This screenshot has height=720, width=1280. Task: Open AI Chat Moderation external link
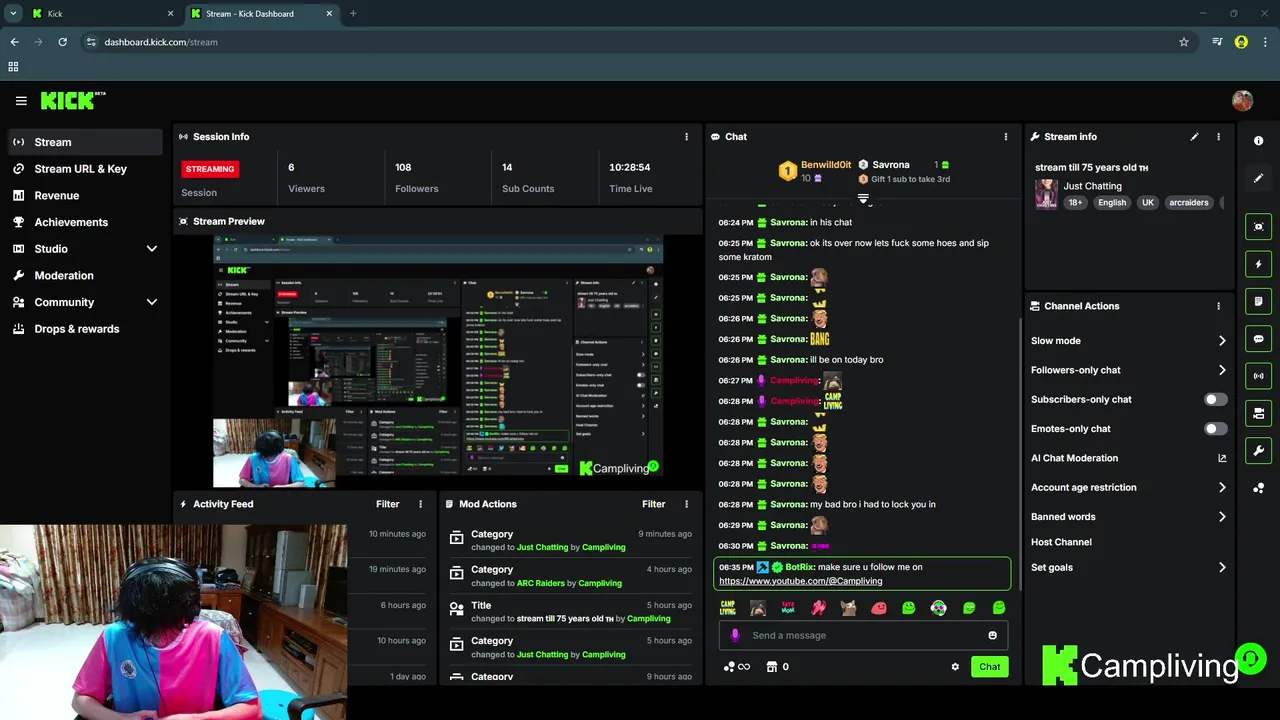pyautogui.click(x=1222, y=458)
